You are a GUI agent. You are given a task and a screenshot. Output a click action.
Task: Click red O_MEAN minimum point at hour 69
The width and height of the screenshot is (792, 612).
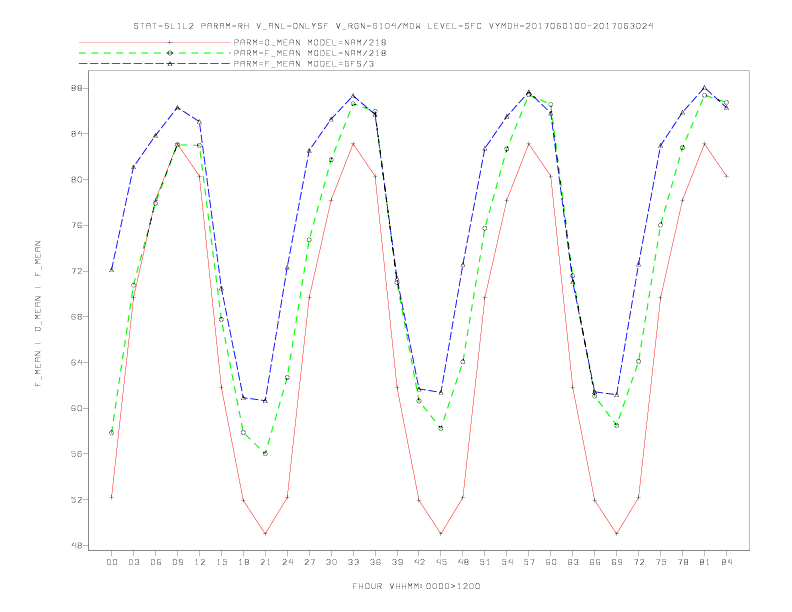pos(617,534)
